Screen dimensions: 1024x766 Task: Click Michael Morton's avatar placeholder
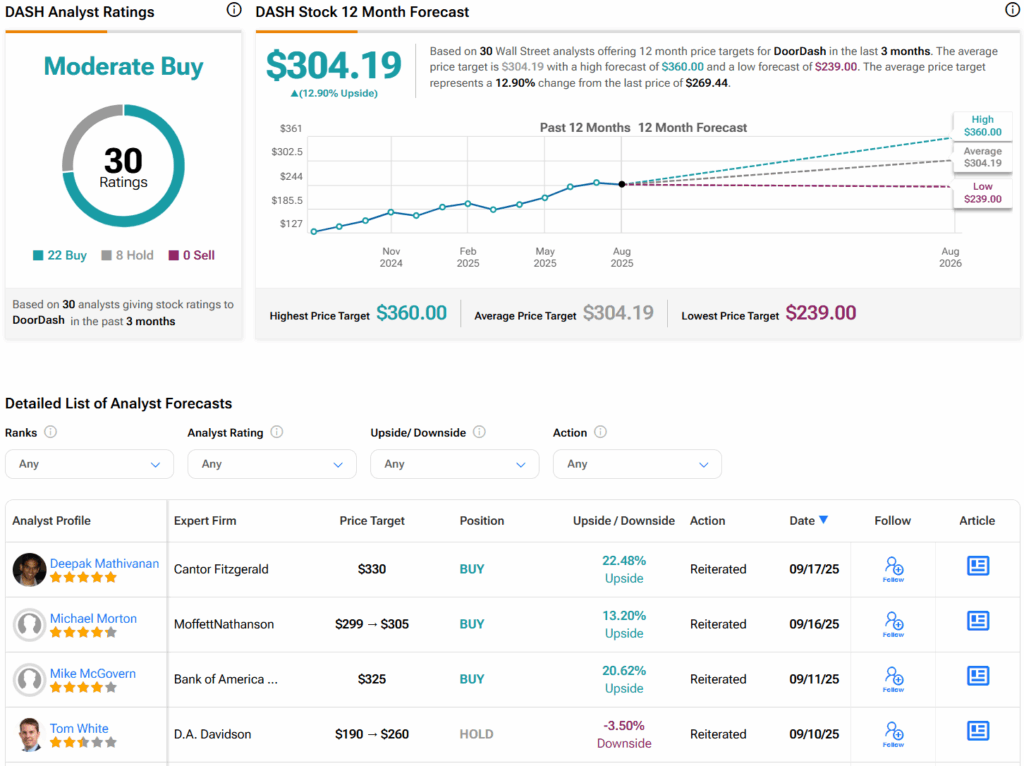tap(29, 624)
